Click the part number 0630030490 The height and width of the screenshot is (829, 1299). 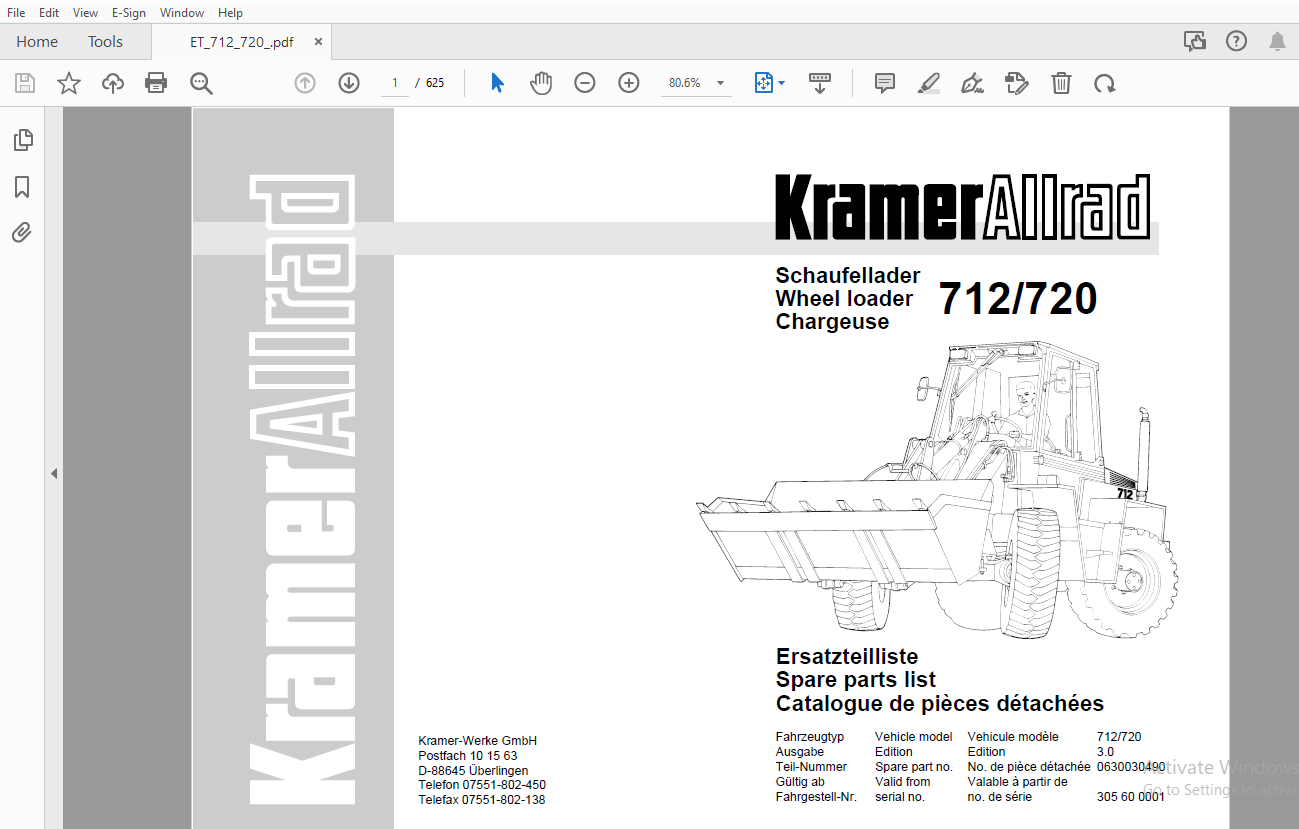[1131, 767]
